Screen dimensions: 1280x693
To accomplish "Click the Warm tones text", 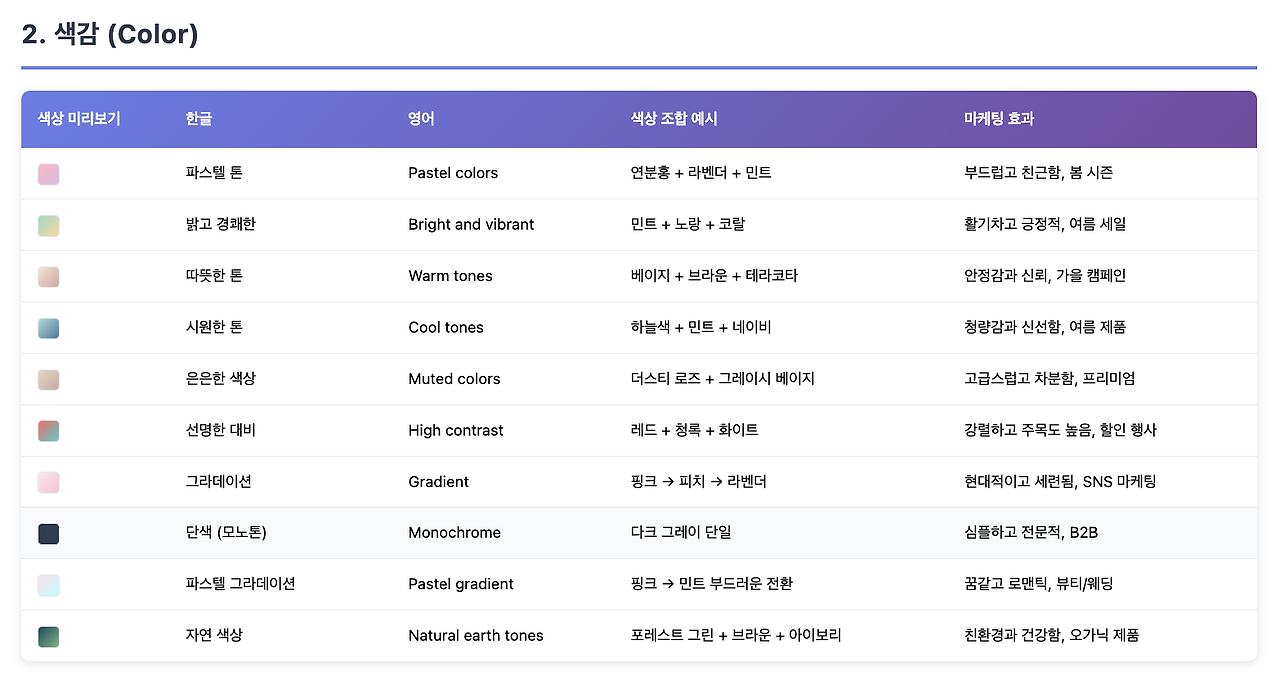I will [450, 276].
